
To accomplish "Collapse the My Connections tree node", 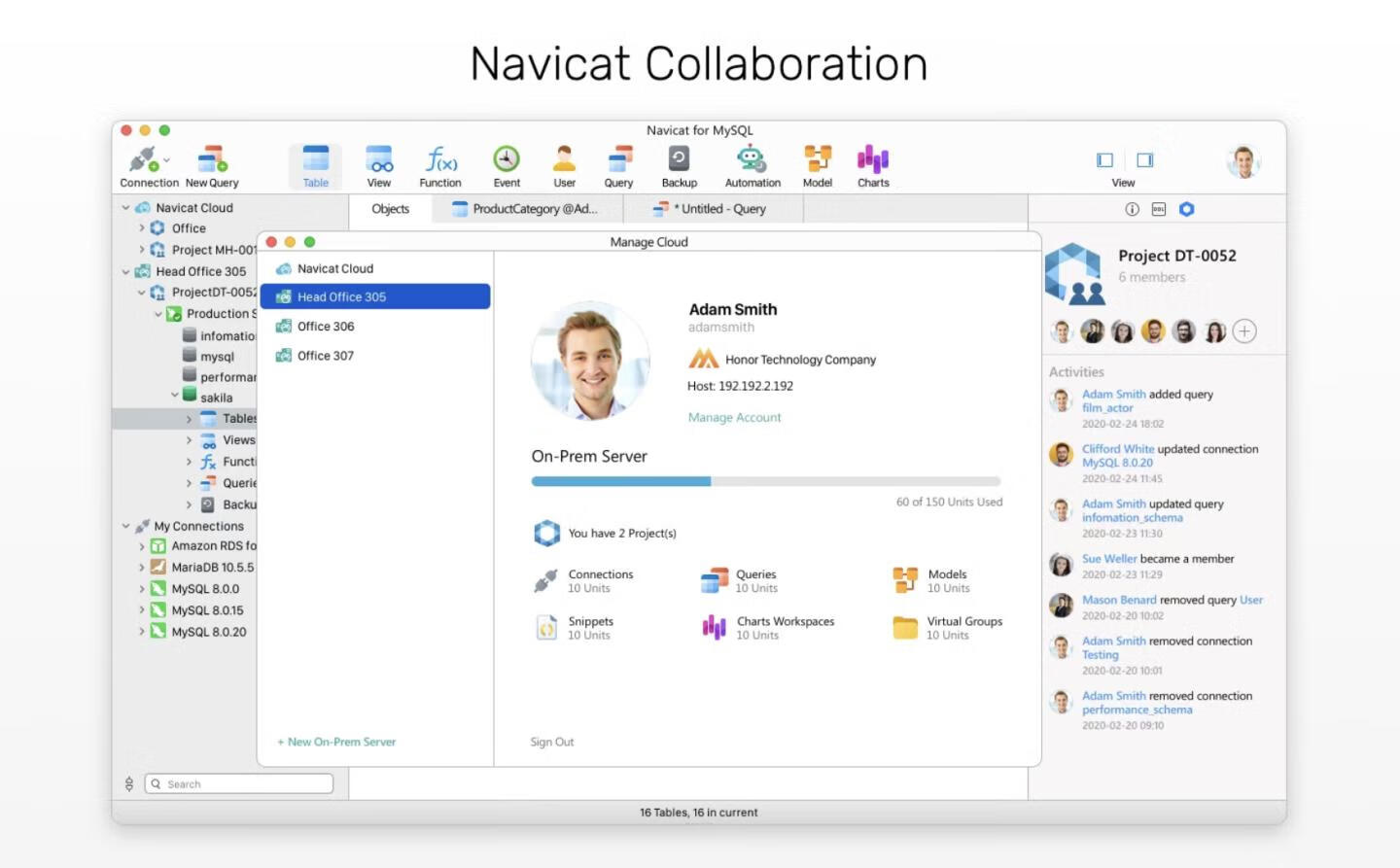I will tap(125, 526).
